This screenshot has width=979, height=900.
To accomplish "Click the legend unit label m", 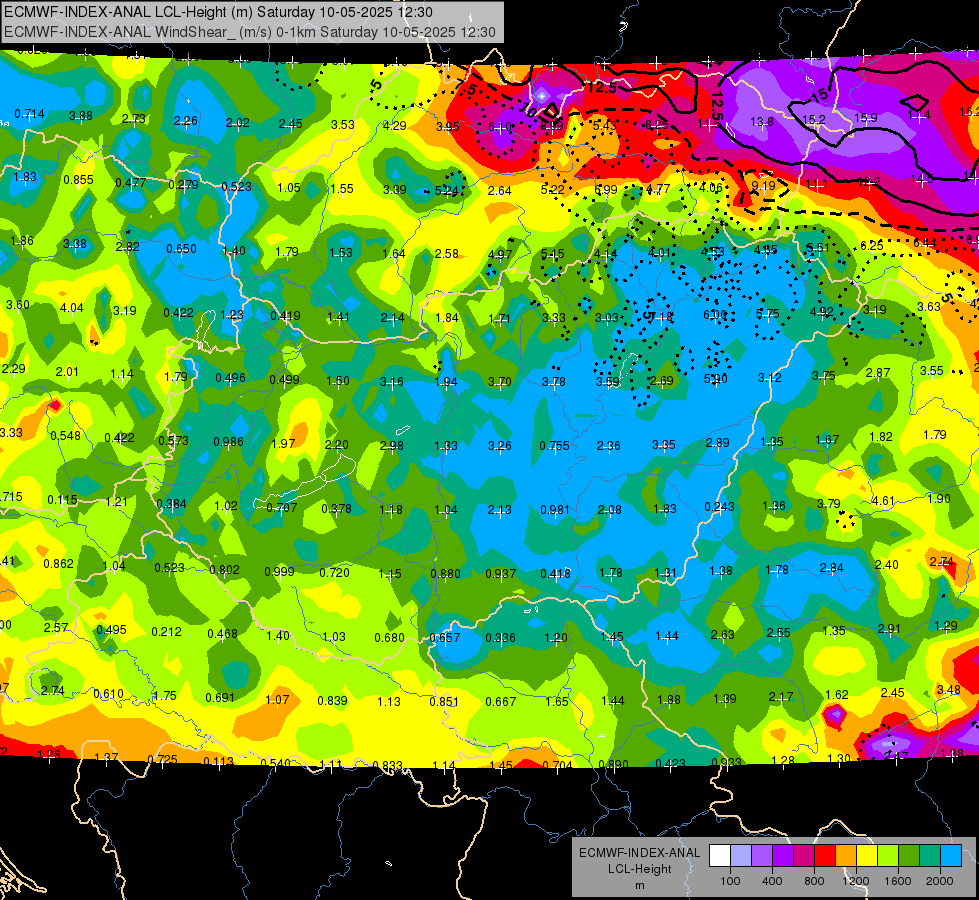I will coord(639,886).
